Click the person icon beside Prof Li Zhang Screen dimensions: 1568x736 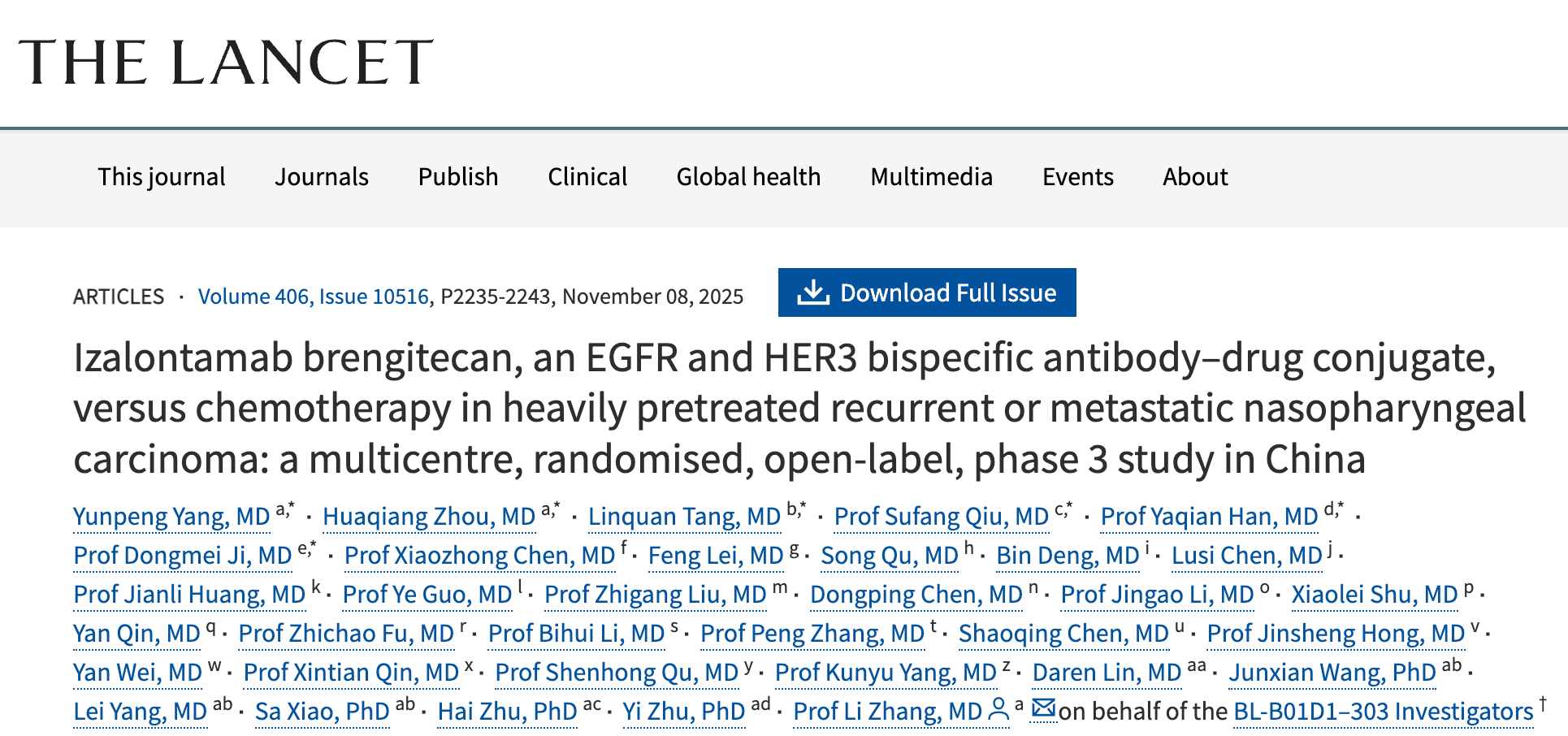point(998,711)
